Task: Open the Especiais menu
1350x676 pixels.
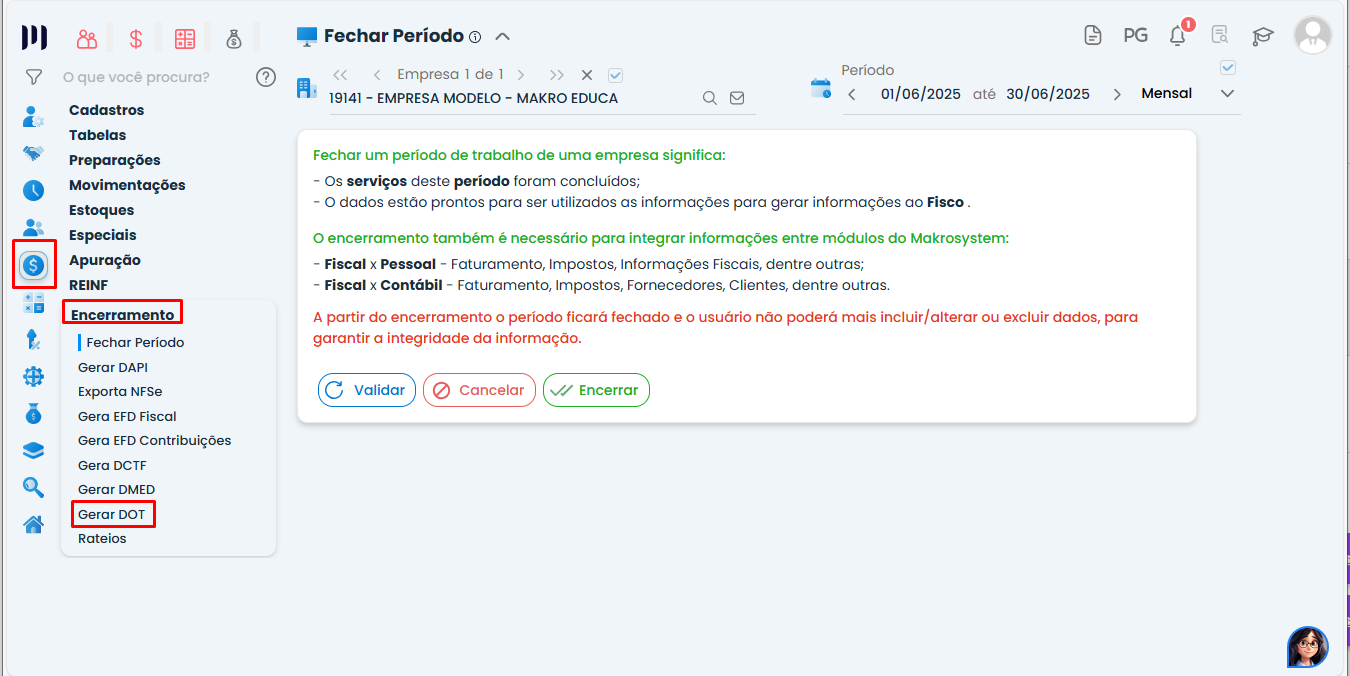Action: click(x=103, y=235)
